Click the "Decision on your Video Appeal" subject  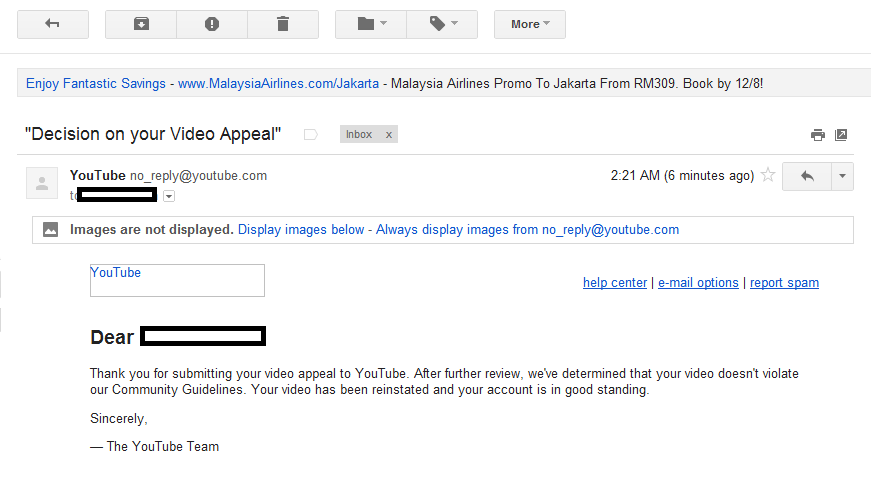[x=153, y=134]
